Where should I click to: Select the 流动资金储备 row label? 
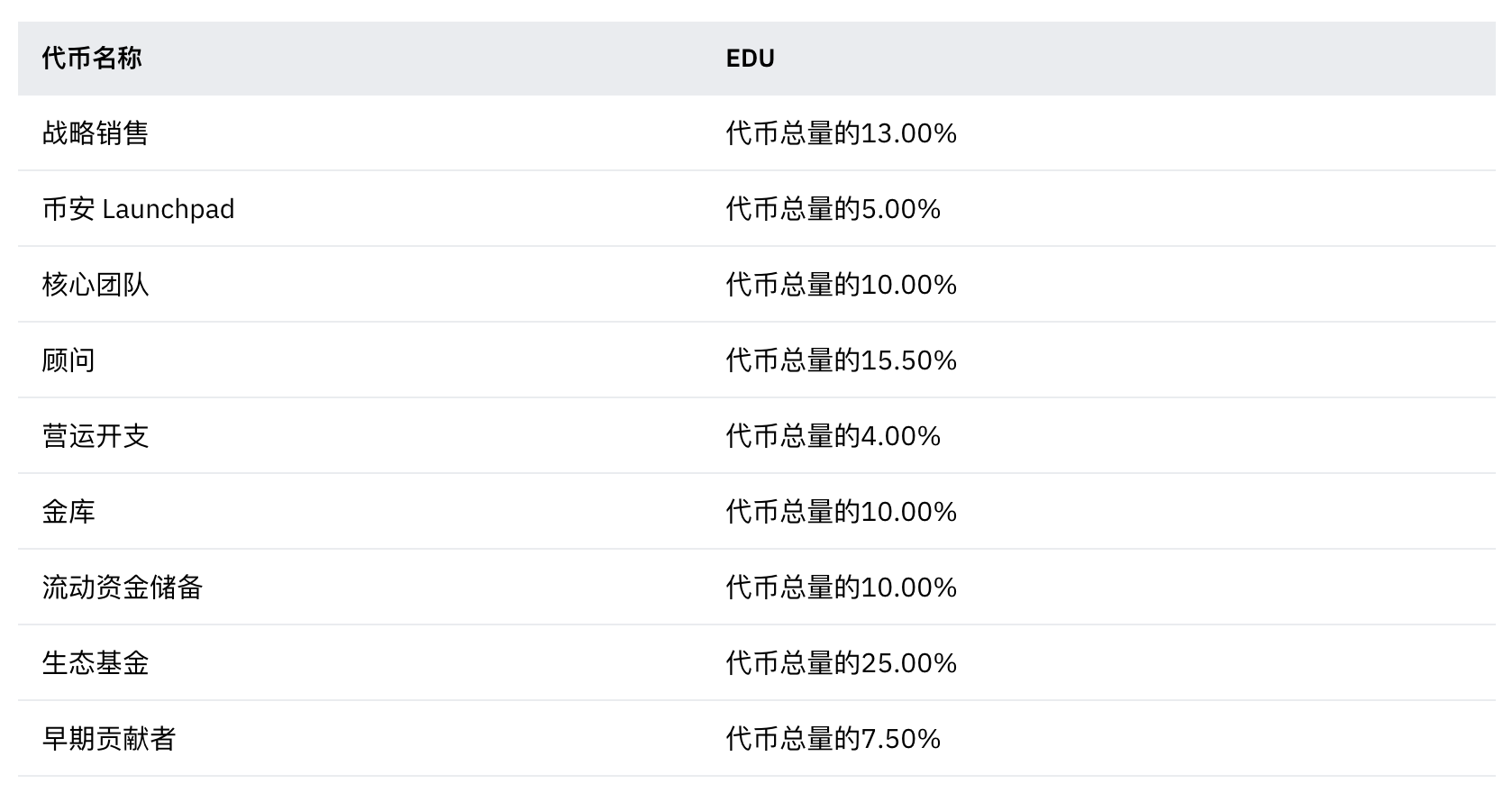point(123,588)
